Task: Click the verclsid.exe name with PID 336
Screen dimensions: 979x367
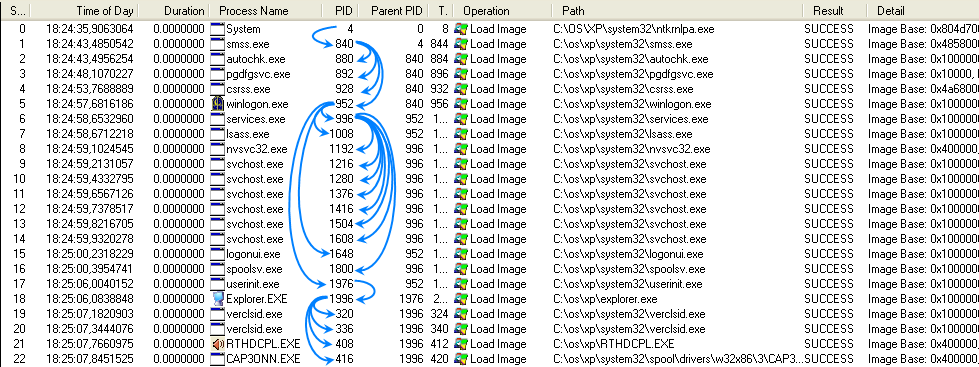Action: click(x=254, y=329)
